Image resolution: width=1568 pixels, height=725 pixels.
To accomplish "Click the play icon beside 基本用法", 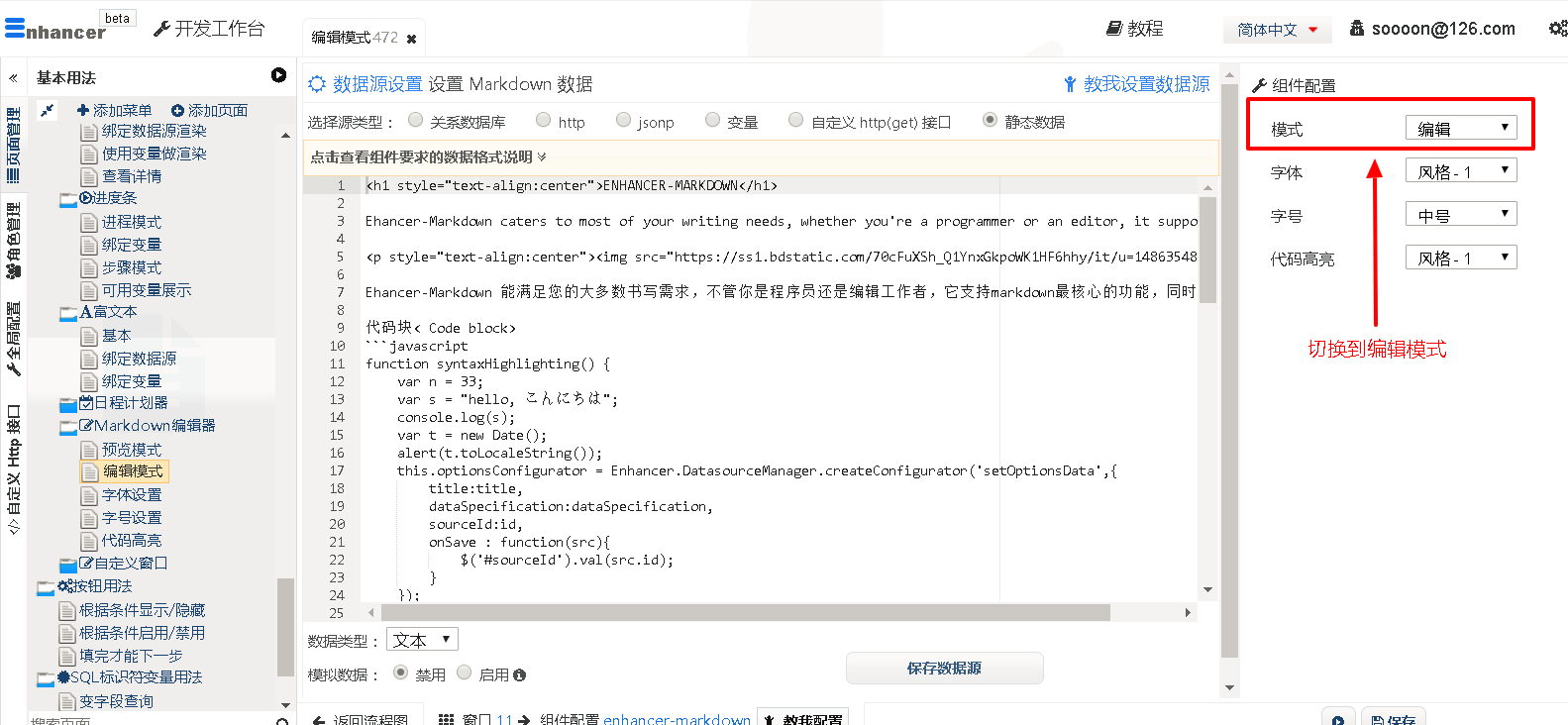I will [278, 75].
